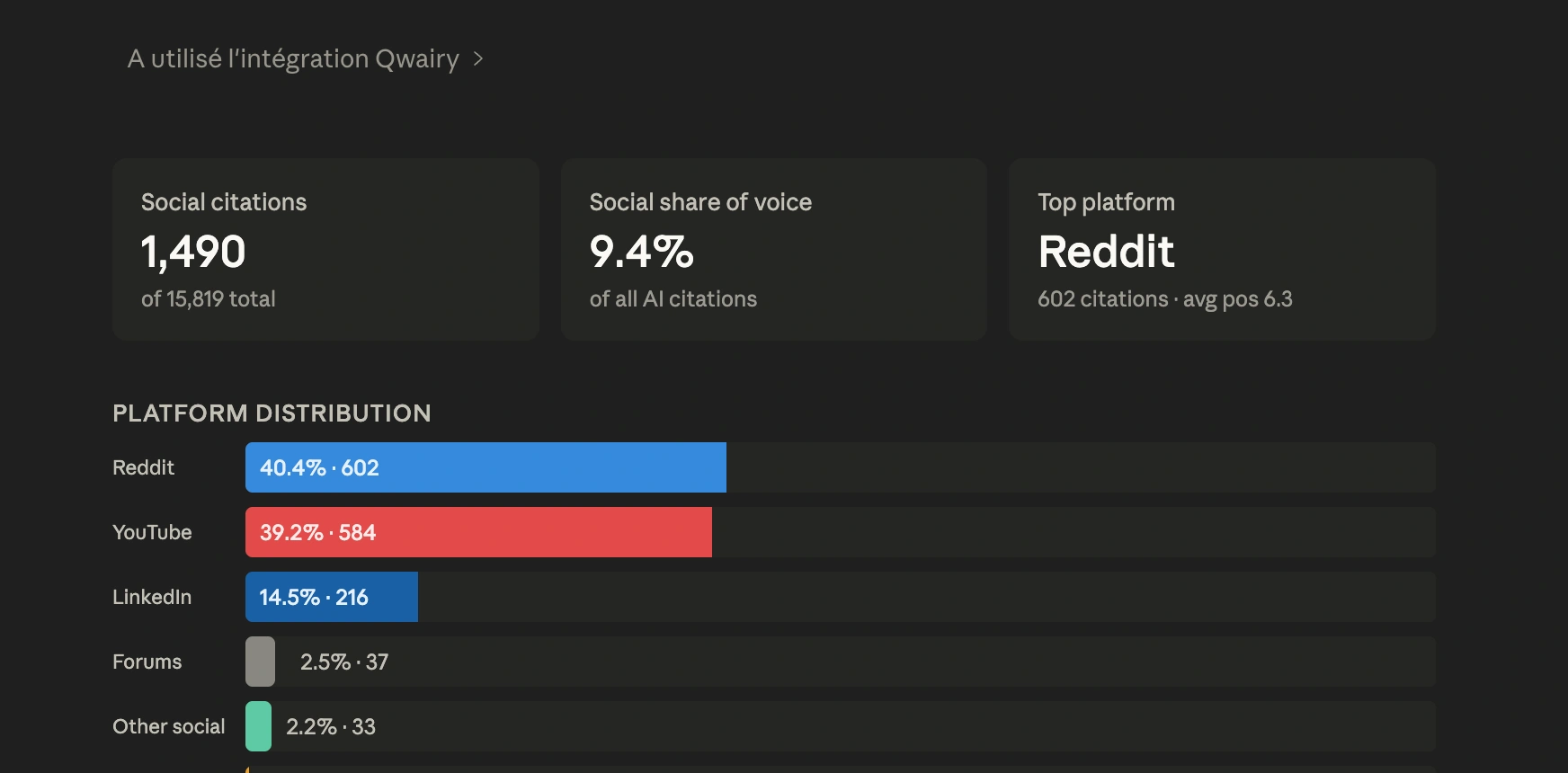This screenshot has width=1568, height=773.
Task: Select the Social citations card
Action: pos(325,250)
